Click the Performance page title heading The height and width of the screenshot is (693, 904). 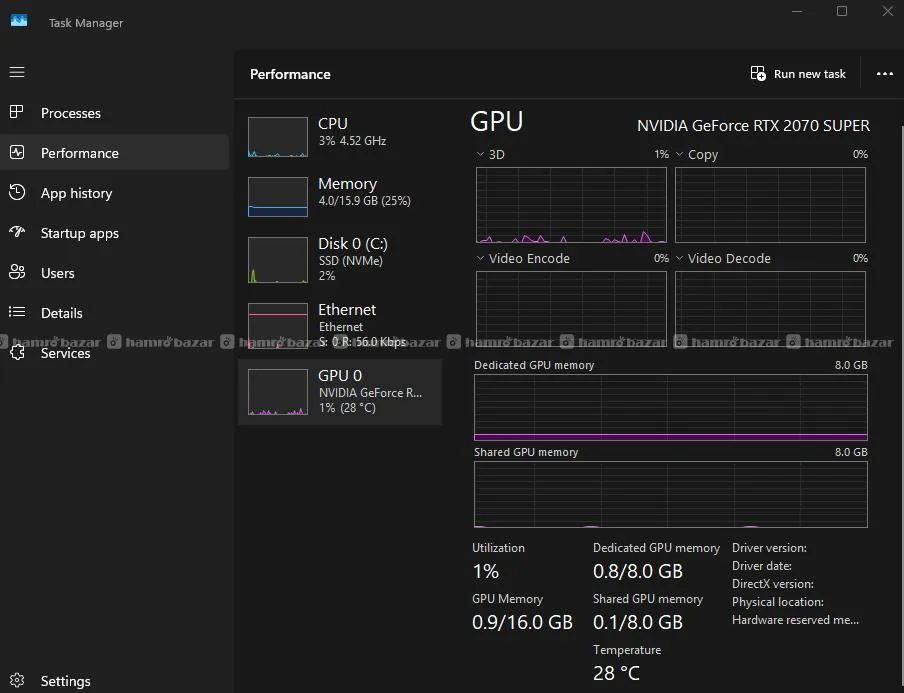click(290, 74)
